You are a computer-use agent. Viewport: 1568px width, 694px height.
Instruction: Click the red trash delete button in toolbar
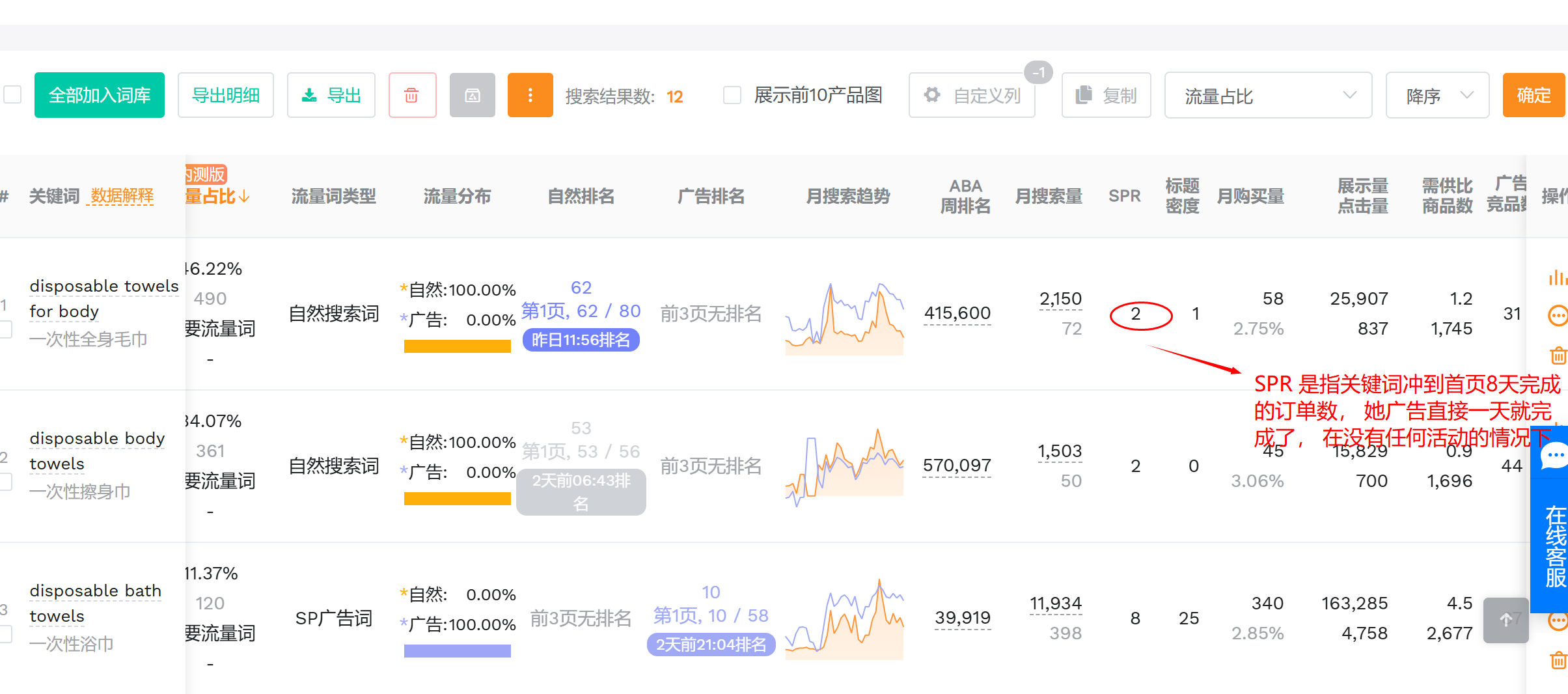[x=412, y=95]
